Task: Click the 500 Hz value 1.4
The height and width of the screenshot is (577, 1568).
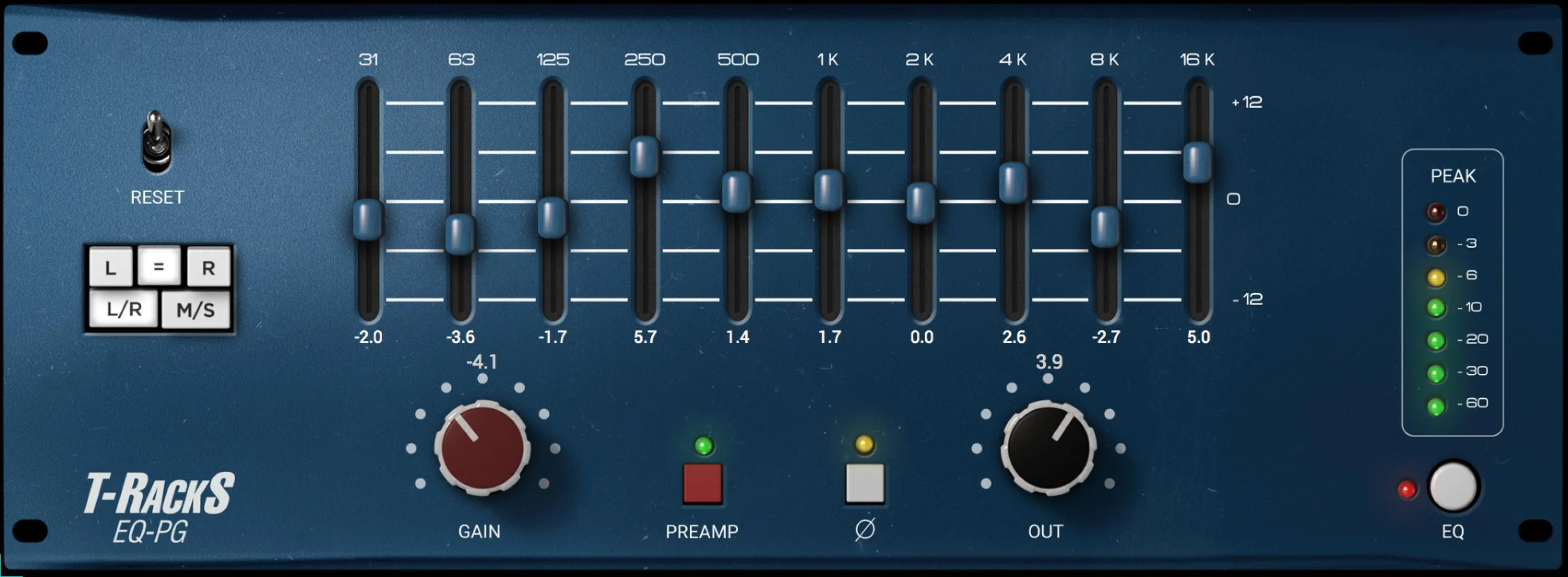Action: (x=737, y=337)
